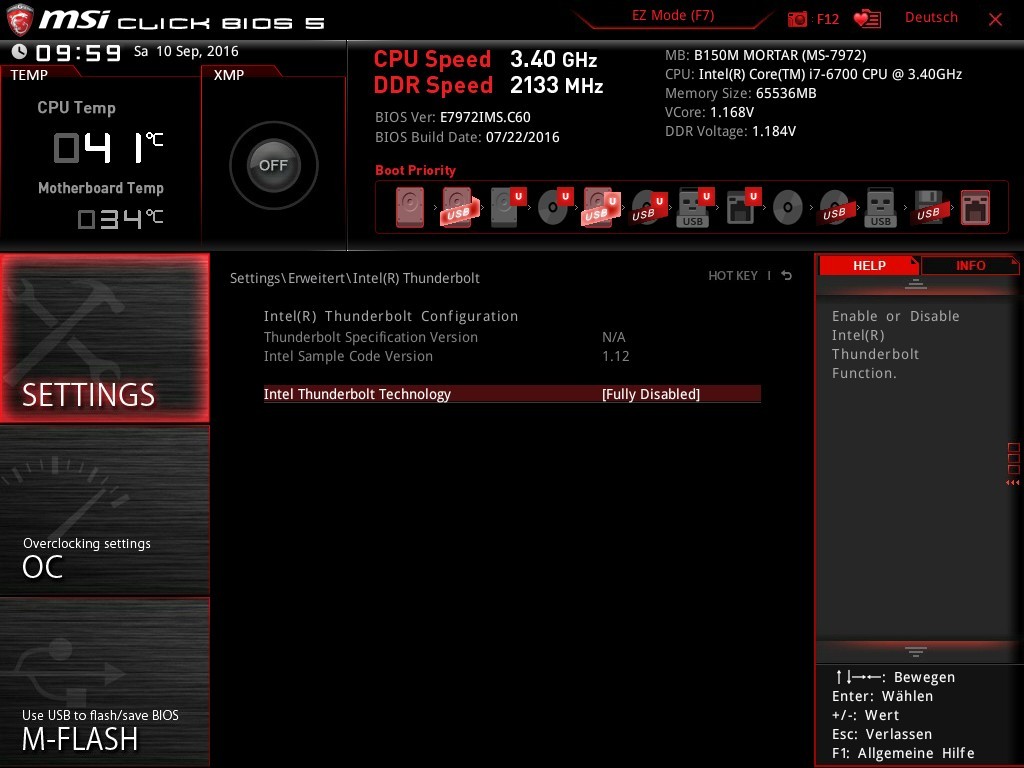Image resolution: width=1024 pixels, height=768 pixels.
Task: Click the Motherboard Temp 034 reading
Action: pos(120,219)
